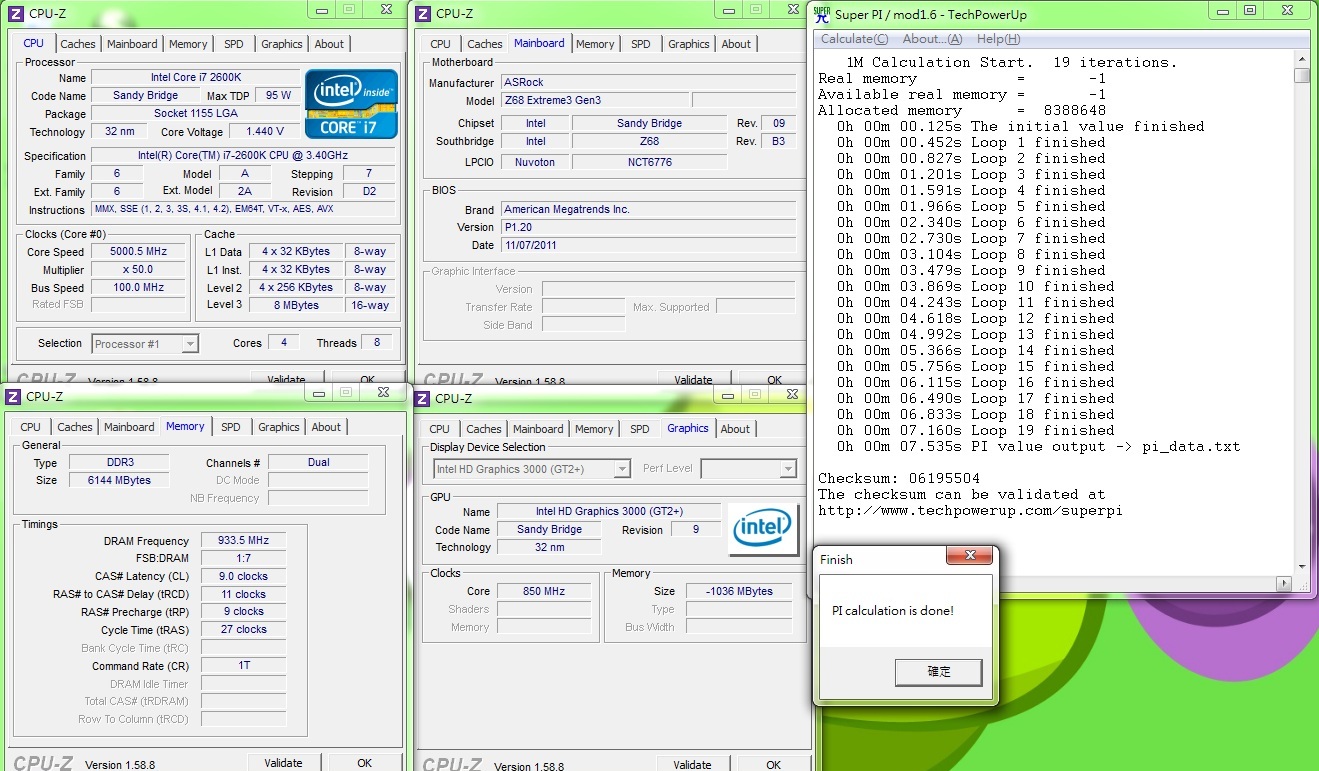1319x771 pixels.
Task: Click the Core Voltage field 1.440 V
Action: coord(264,132)
